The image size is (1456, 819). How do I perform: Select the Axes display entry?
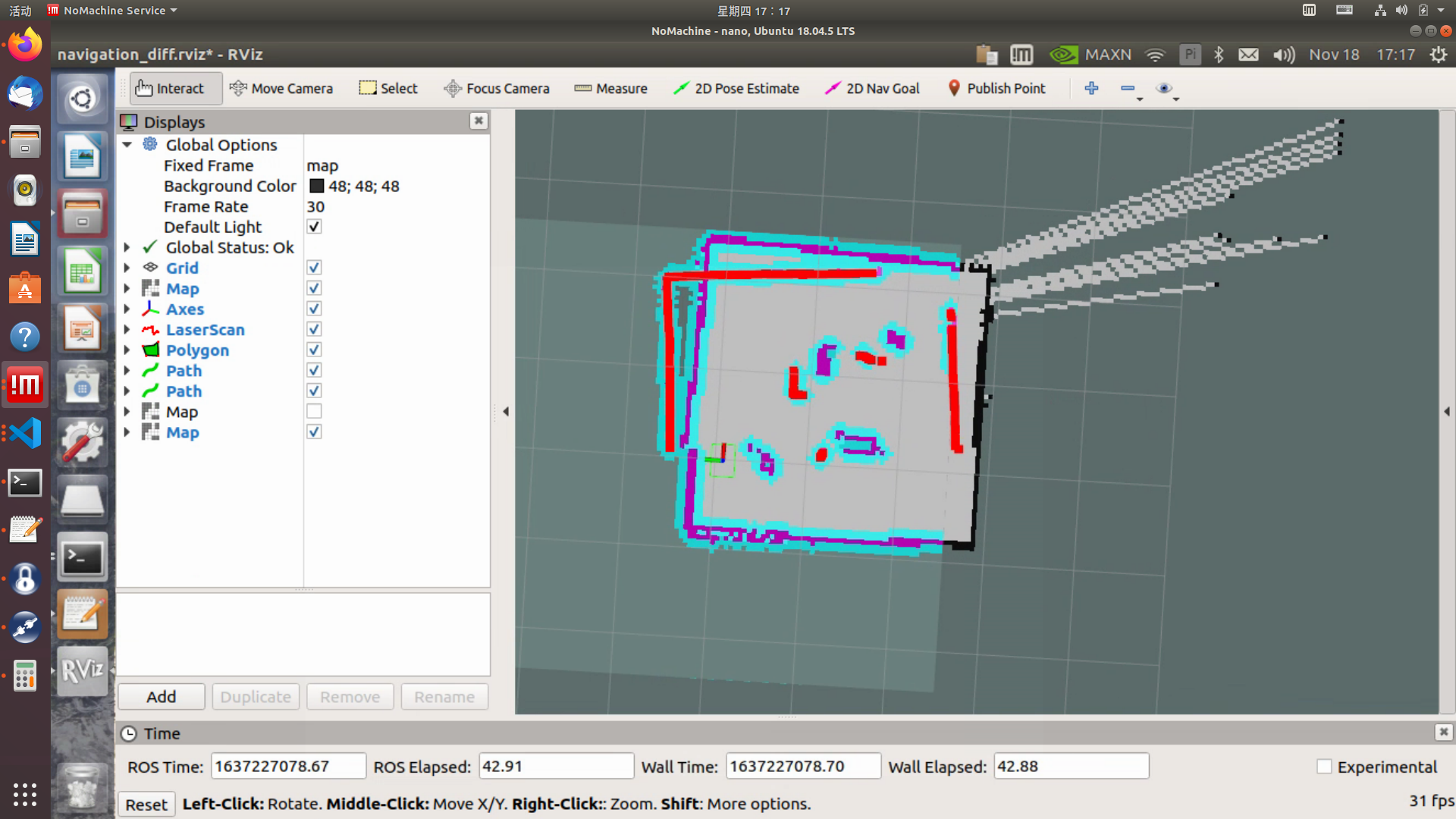[185, 309]
